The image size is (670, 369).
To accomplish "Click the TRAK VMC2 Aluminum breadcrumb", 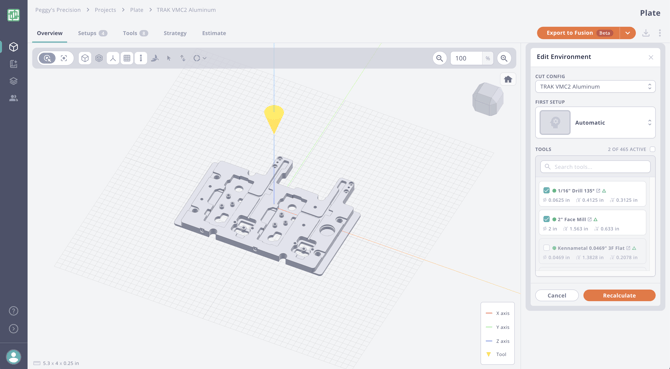I will 186,10.
